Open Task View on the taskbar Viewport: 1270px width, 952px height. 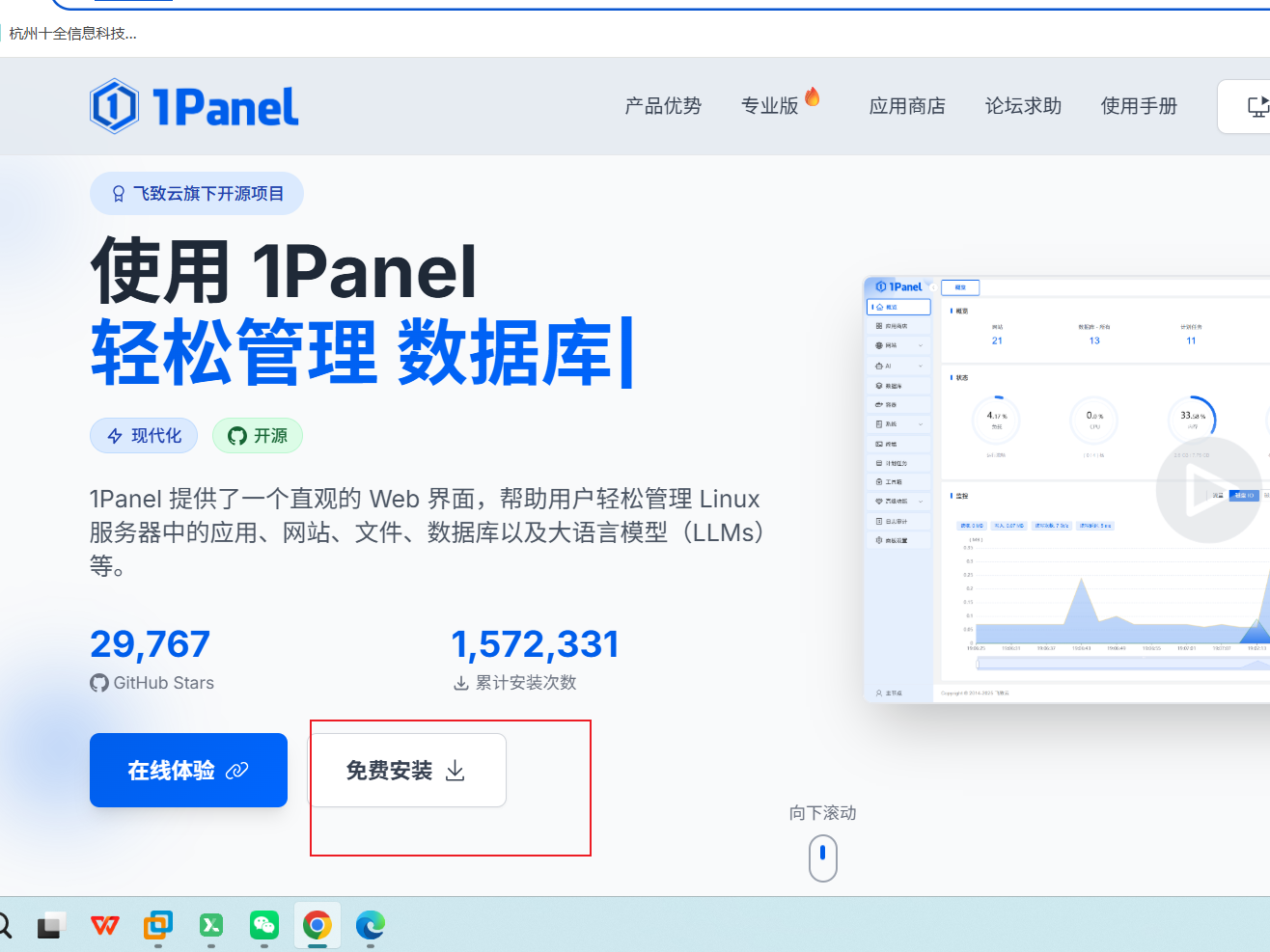pyautogui.click(x=52, y=926)
